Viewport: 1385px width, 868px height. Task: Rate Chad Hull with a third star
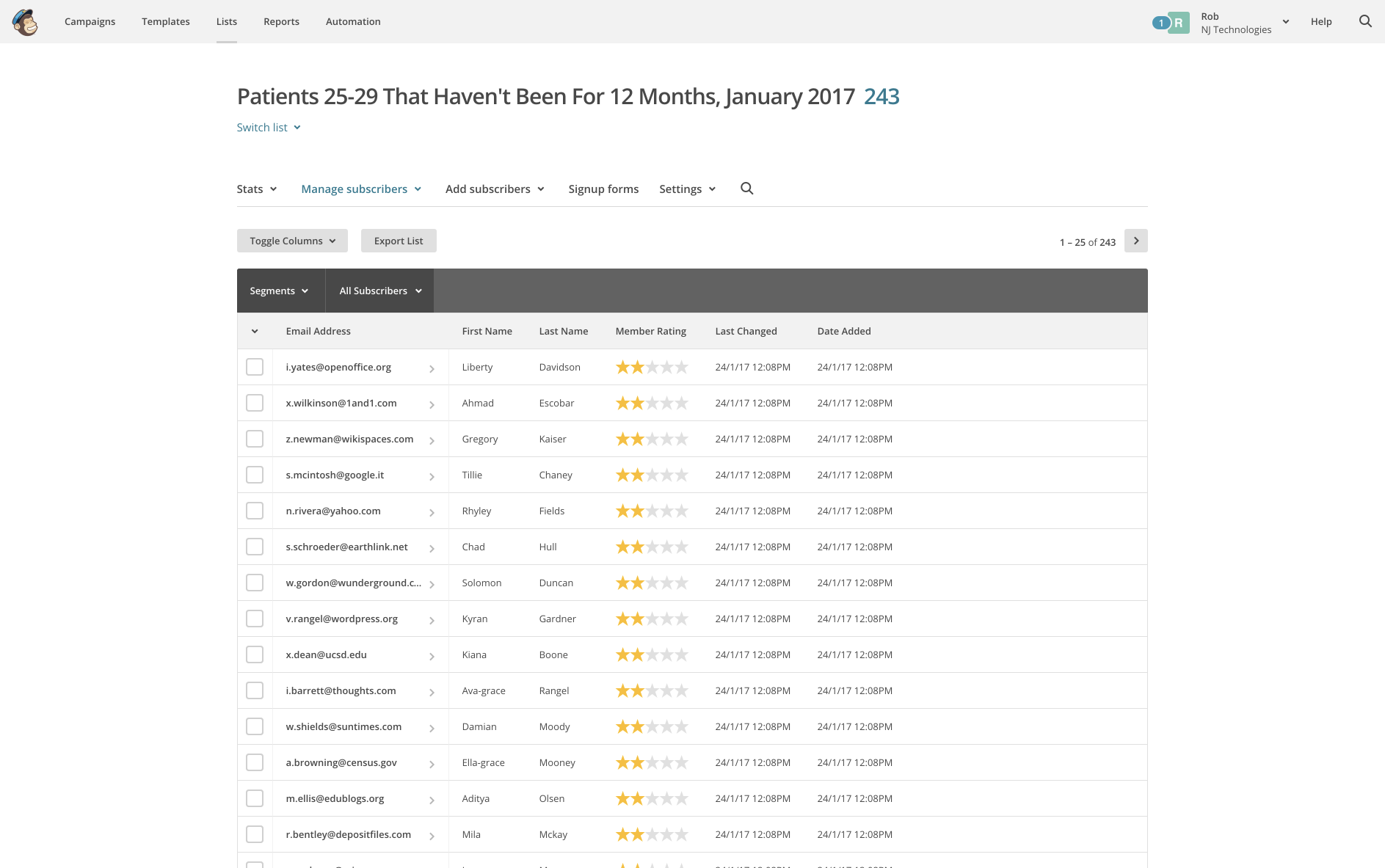pyautogui.click(x=652, y=546)
